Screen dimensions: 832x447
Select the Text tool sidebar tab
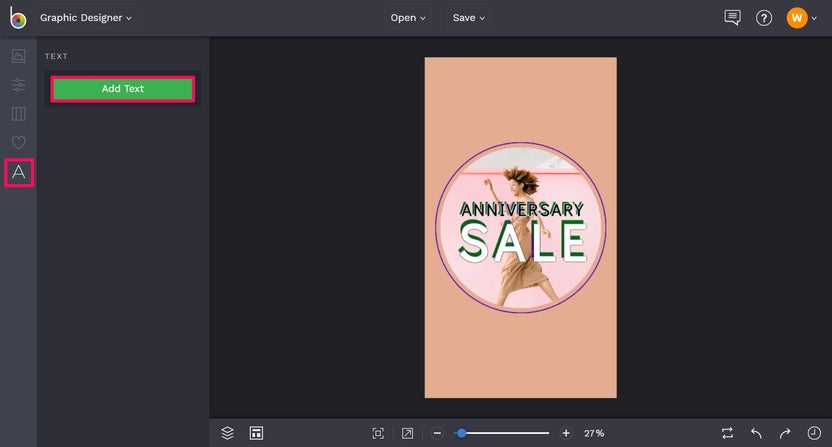(19, 173)
